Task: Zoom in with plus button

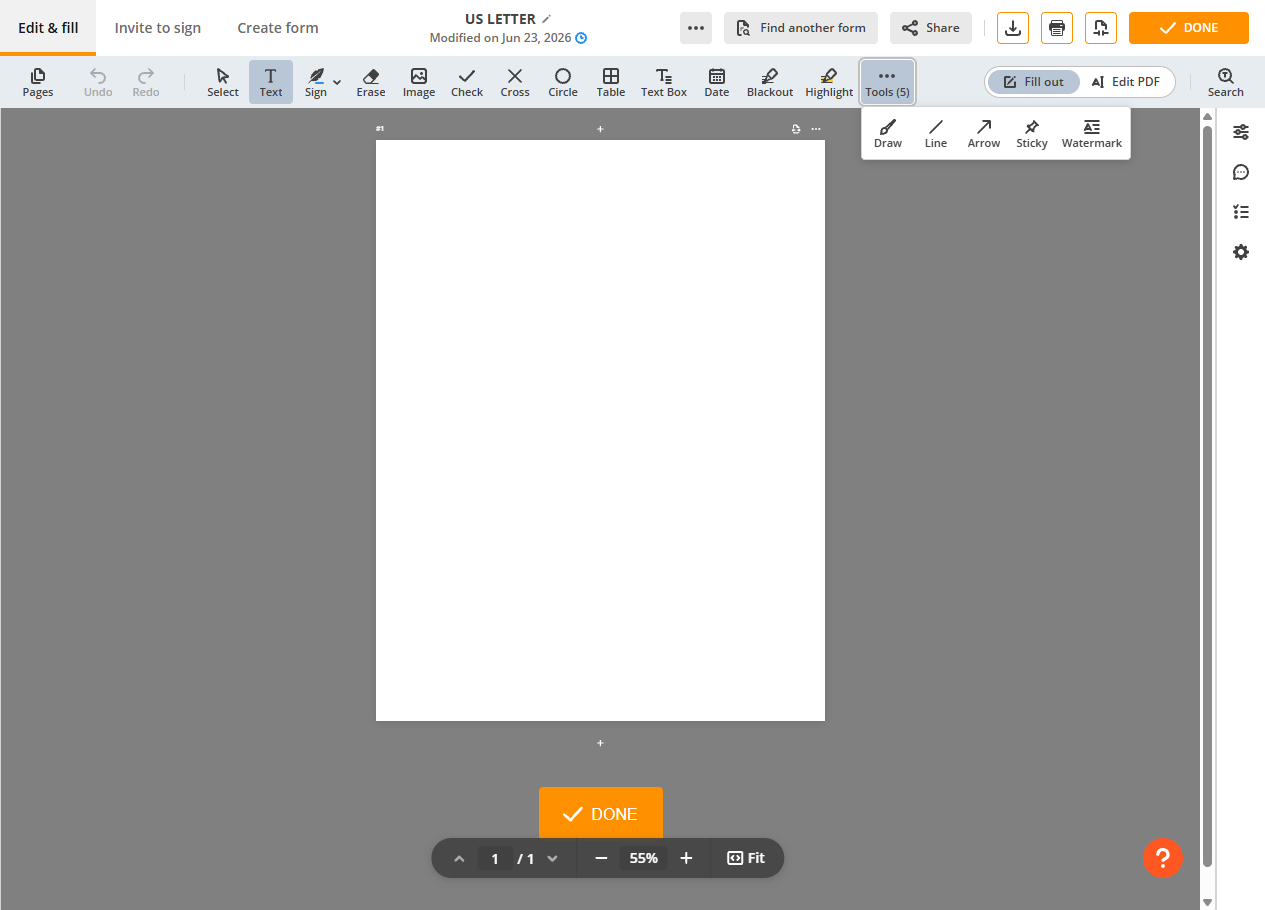Action: click(x=686, y=858)
